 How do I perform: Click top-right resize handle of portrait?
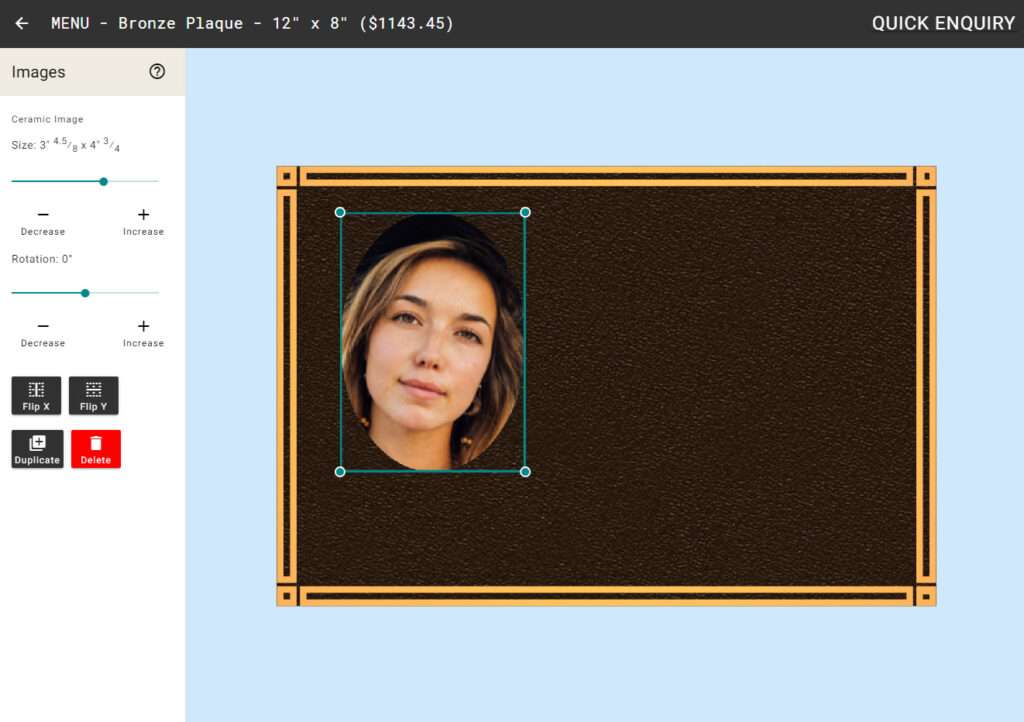(x=525, y=212)
